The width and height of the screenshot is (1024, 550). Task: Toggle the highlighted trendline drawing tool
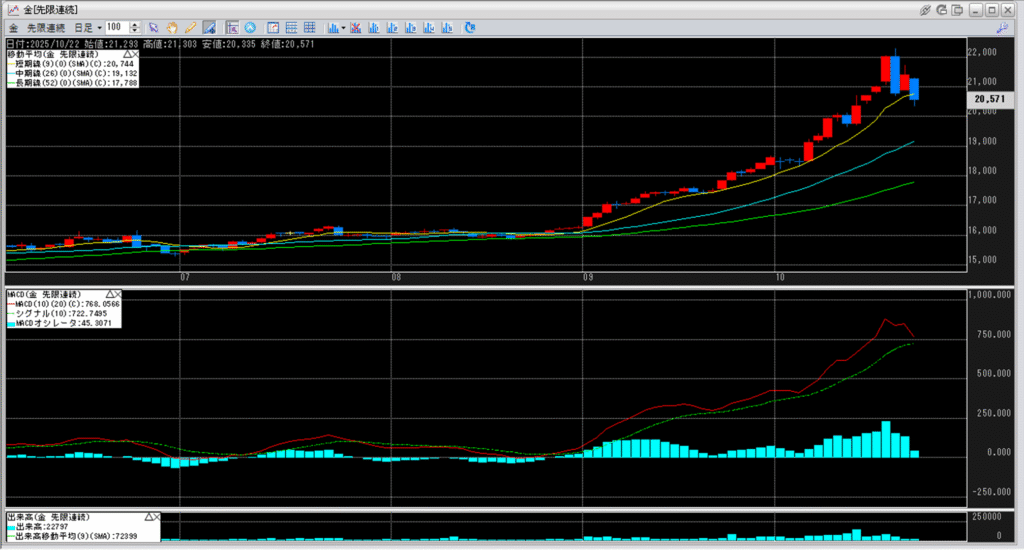(x=209, y=27)
